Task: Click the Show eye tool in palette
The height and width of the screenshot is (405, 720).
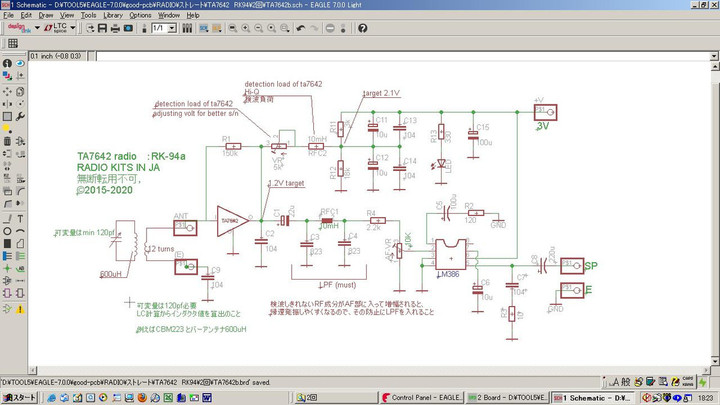Action: [21, 63]
